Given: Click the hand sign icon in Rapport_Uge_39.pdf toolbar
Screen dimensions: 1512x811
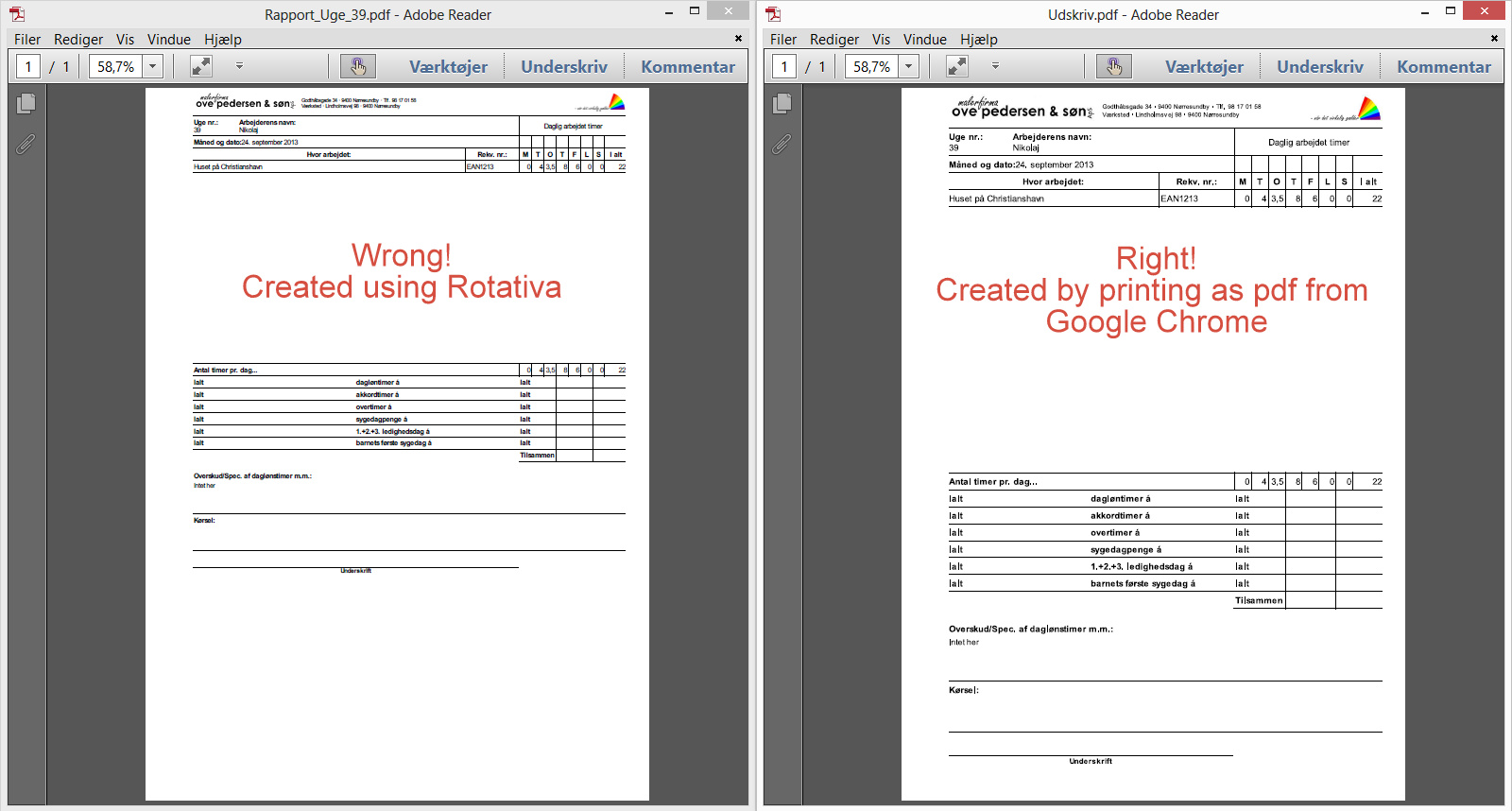Looking at the screenshot, I should (358, 66).
